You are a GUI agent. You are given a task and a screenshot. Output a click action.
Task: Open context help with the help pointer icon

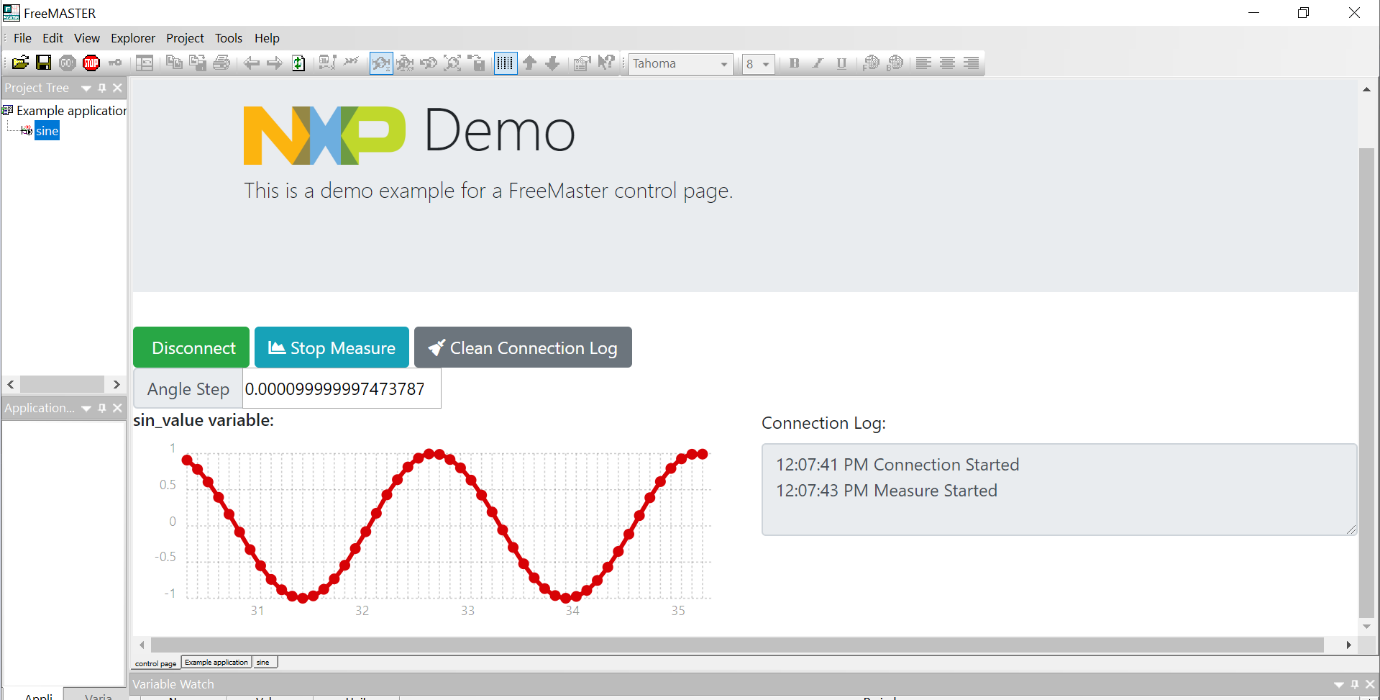point(607,62)
